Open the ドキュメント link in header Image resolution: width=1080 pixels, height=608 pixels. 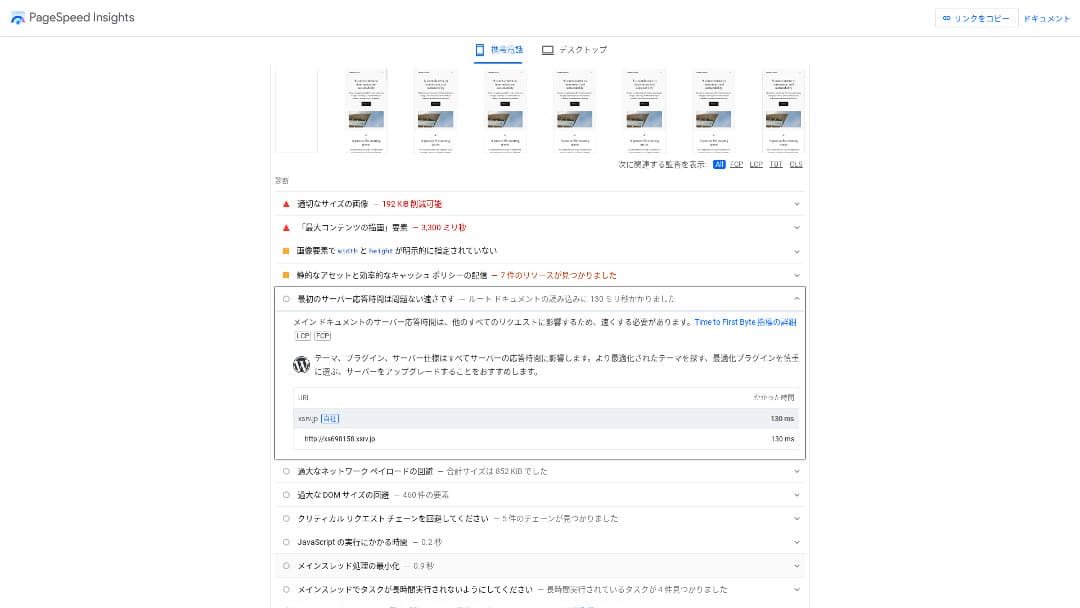1047,18
